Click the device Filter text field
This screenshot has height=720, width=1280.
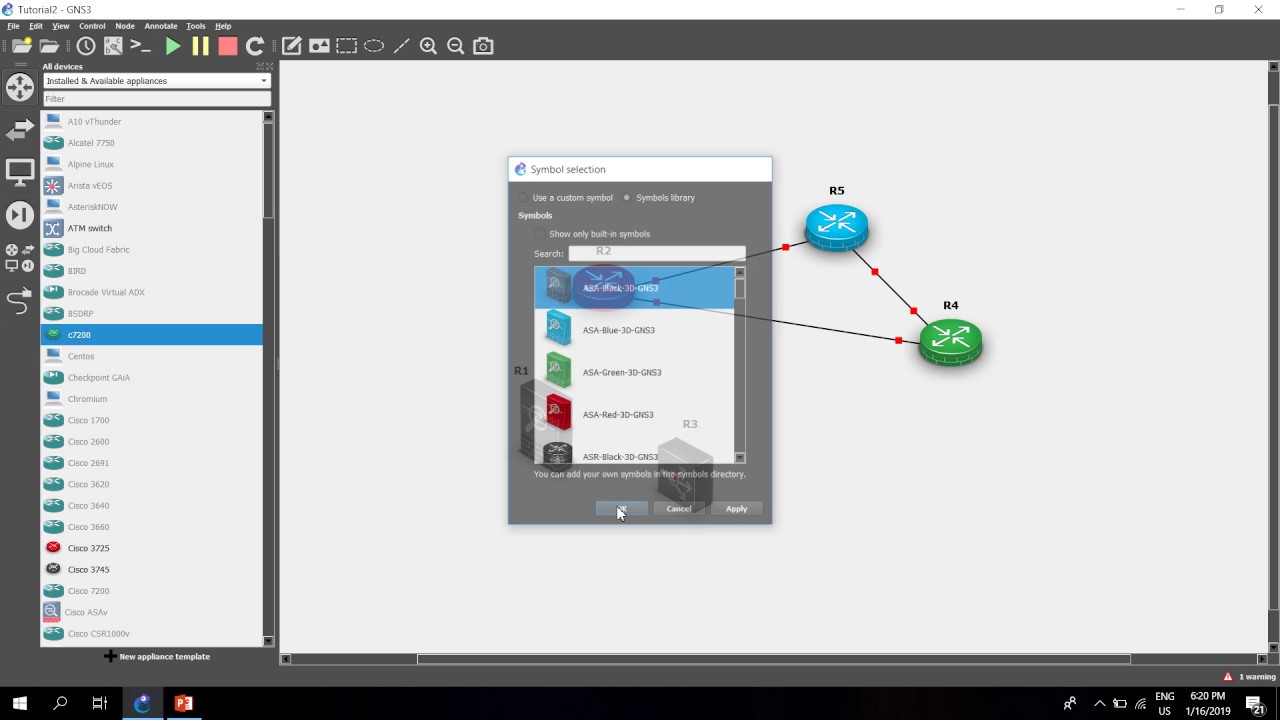[x=157, y=99]
